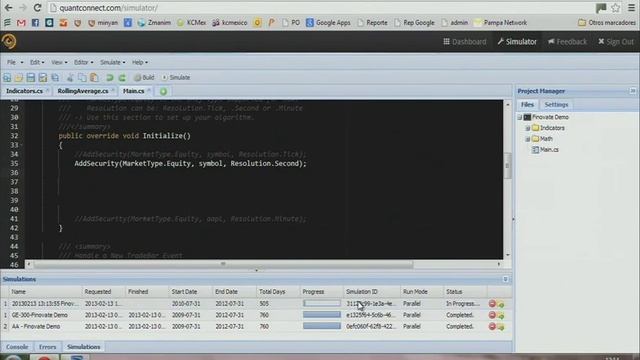
Task: Click the browser back arrow
Action: point(8,8)
